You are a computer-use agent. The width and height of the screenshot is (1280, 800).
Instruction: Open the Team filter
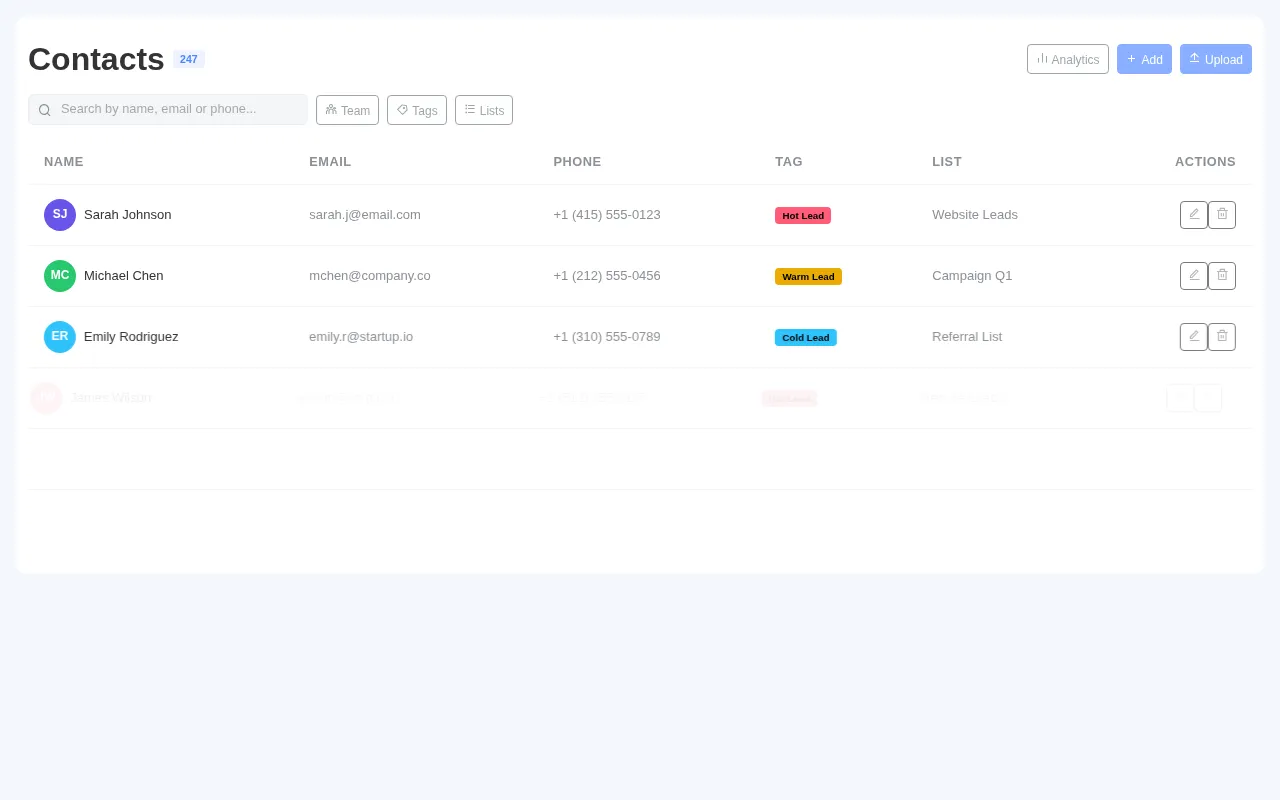347,110
